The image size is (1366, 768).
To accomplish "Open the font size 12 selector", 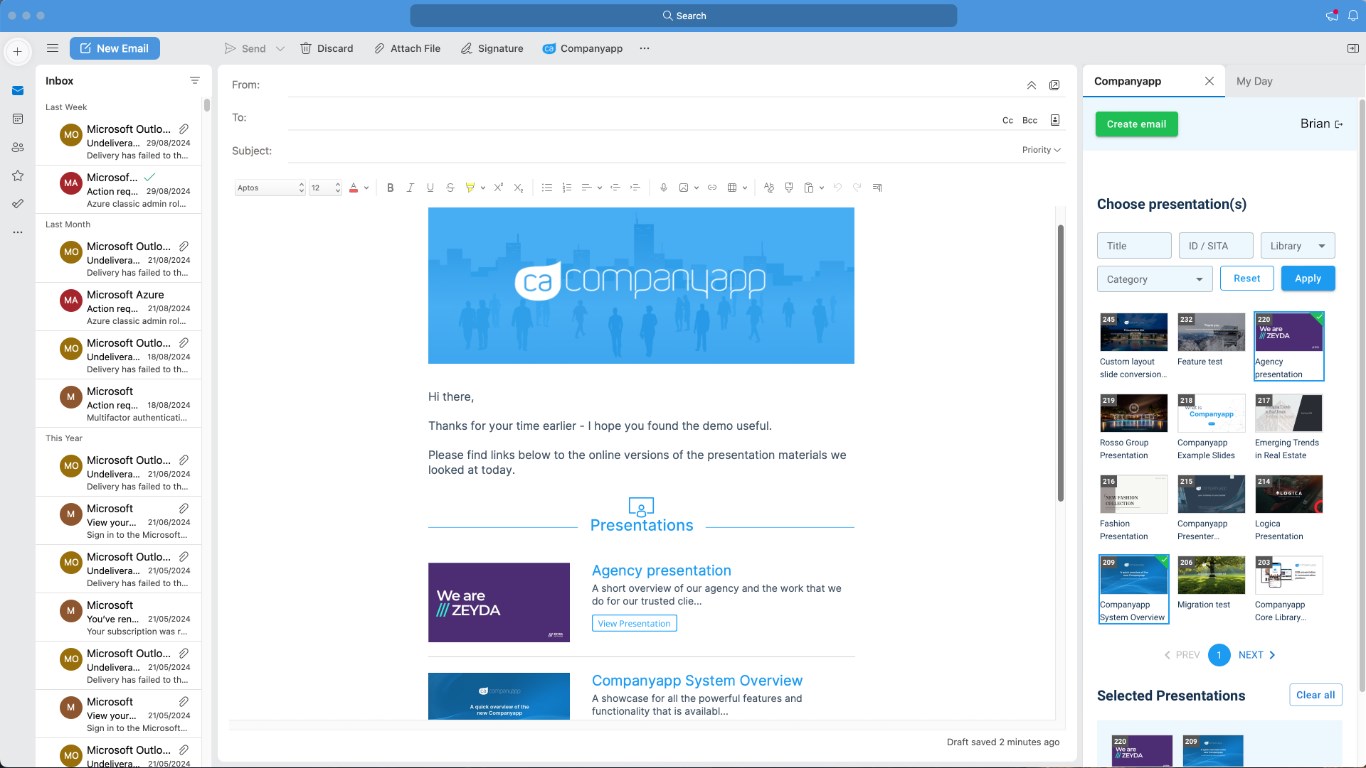I will point(325,188).
